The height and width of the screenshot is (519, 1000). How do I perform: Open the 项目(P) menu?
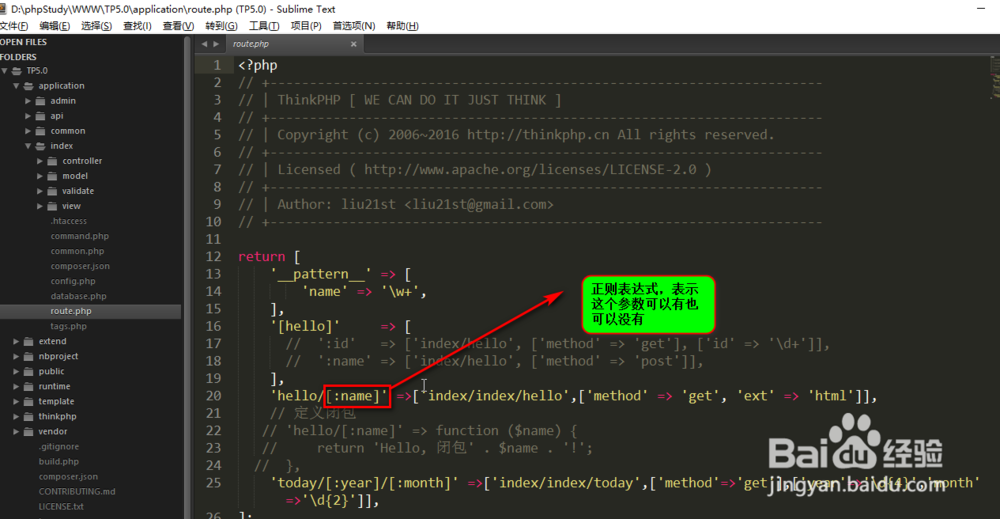click(306, 26)
